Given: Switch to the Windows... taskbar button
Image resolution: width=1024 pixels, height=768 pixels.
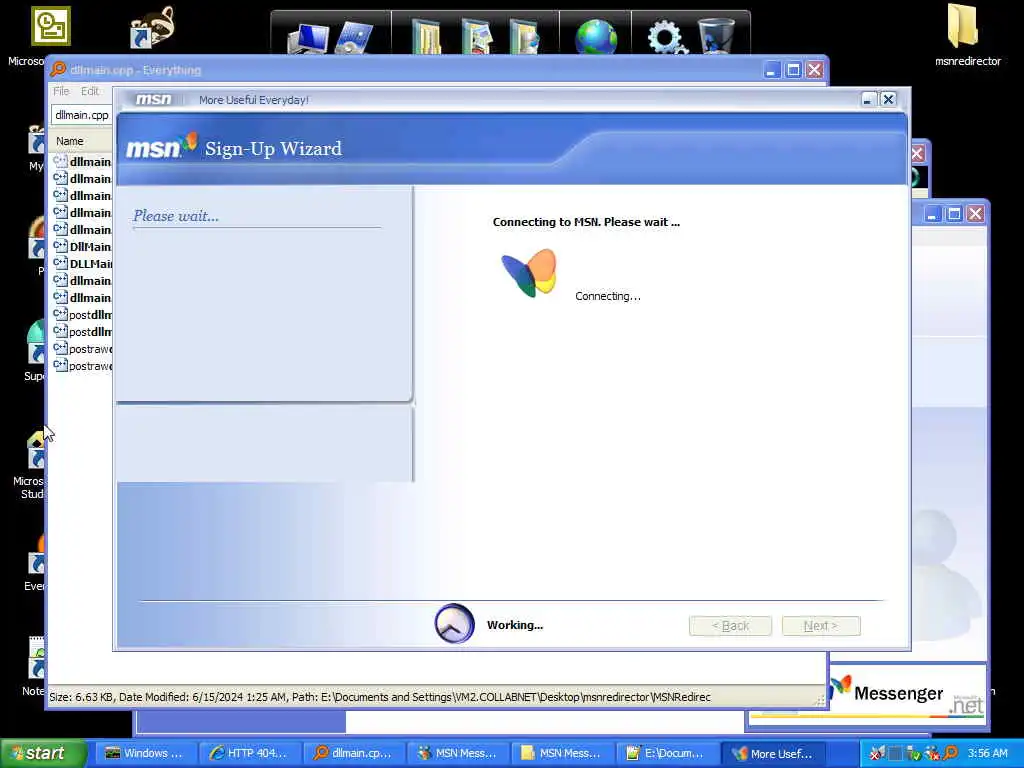Looking at the screenshot, I should pos(144,753).
